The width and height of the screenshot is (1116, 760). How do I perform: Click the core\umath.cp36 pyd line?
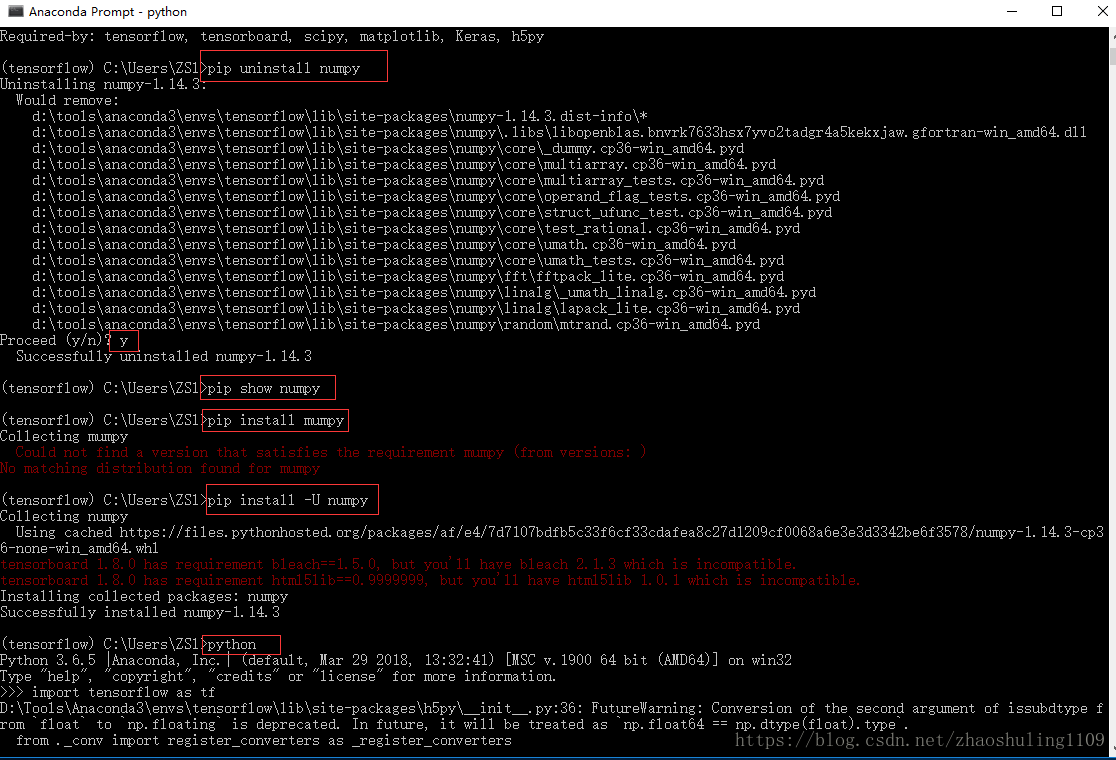click(384, 245)
